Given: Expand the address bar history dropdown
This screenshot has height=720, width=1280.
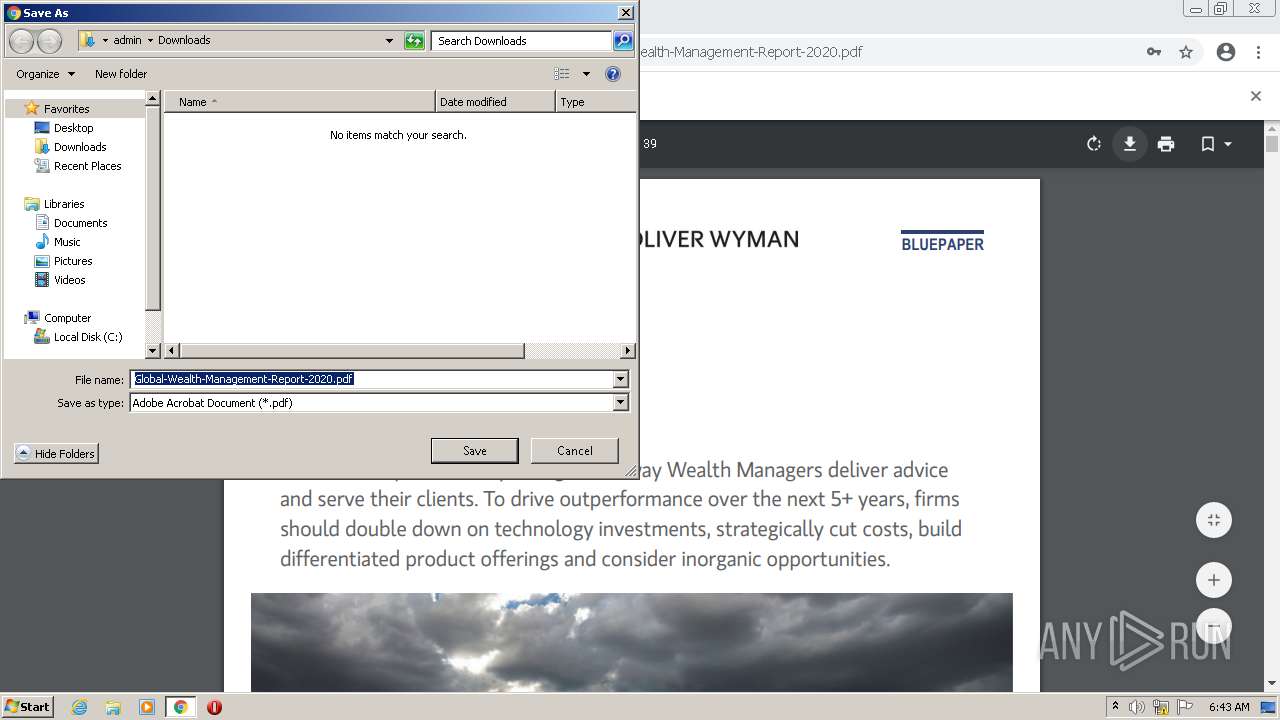Looking at the screenshot, I should click(x=390, y=41).
